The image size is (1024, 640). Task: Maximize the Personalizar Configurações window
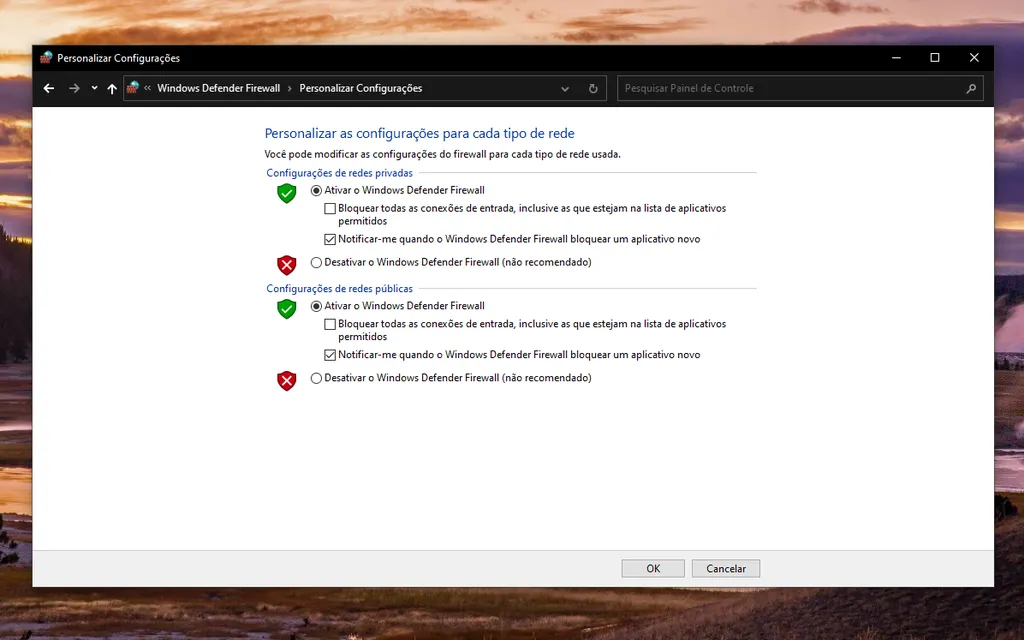click(935, 57)
